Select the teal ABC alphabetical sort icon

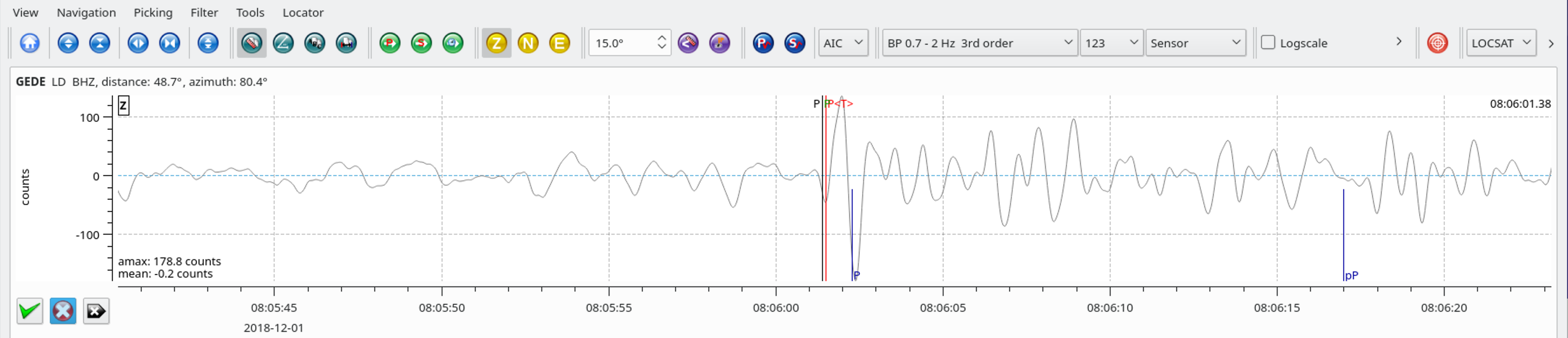tap(315, 43)
